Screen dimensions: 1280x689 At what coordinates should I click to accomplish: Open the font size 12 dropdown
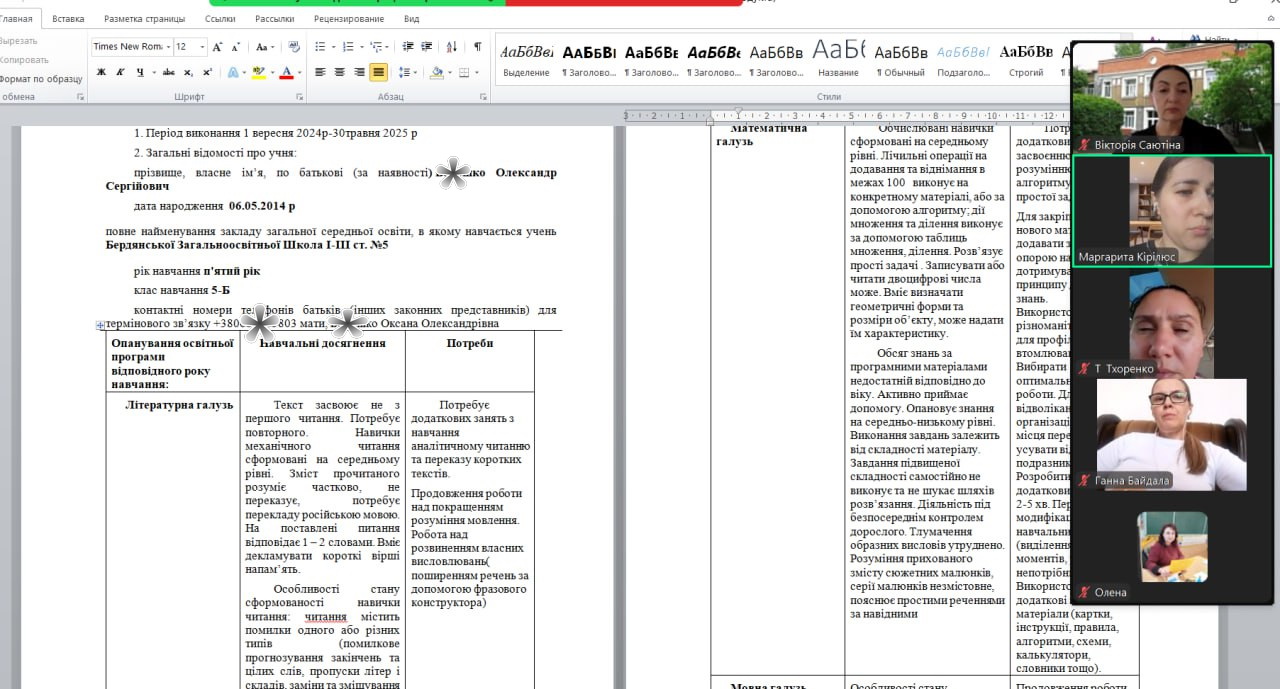click(202, 47)
